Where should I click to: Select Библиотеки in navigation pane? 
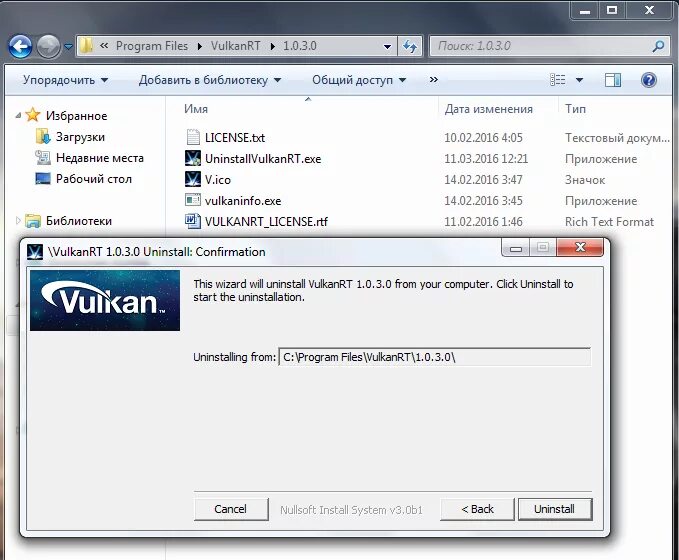(x=79, y=221)
